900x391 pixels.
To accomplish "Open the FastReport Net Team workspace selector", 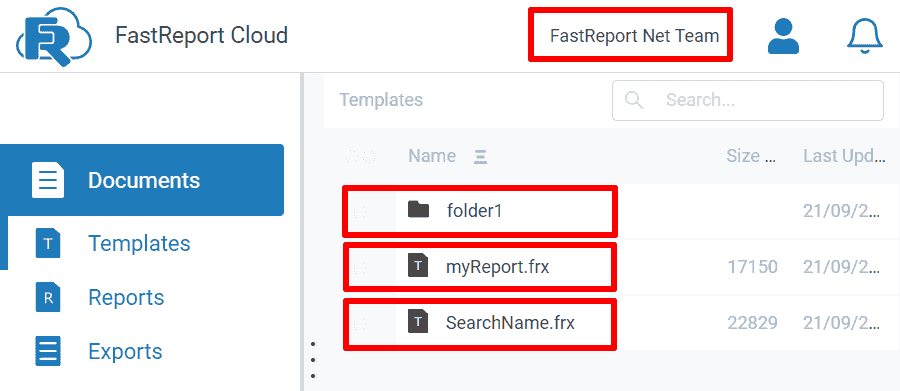I will pyautogui.click(x=634, y=36).
